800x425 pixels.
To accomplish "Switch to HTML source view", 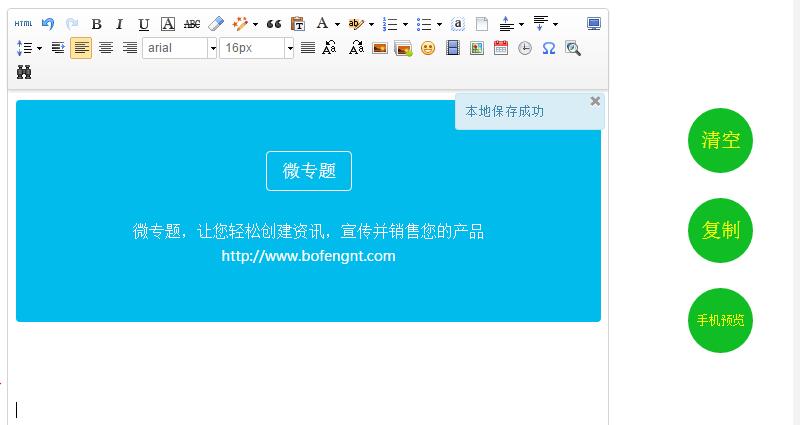I will [x=23, y=23].
